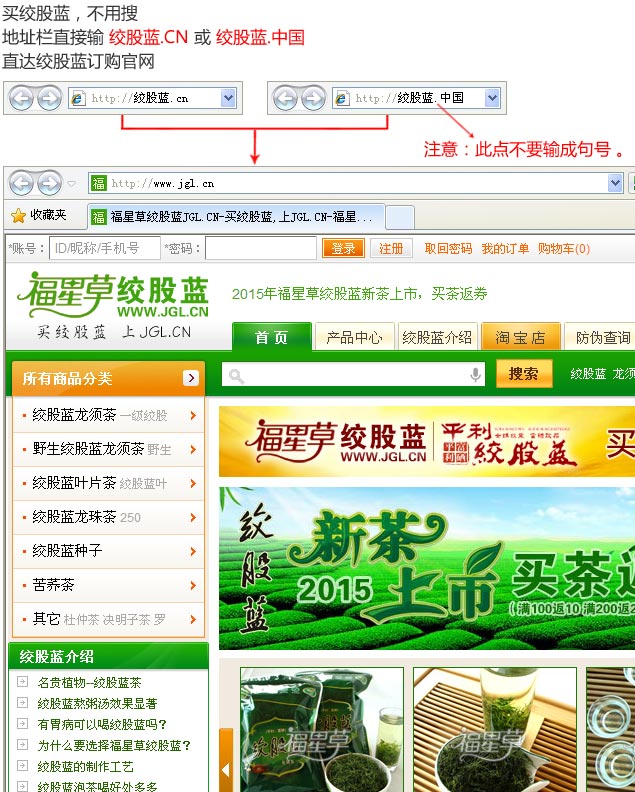Viewport: 635px width, 792px height.
Task: Open address bar dropdown for www.jgl.cn
Action: [615, 183]
